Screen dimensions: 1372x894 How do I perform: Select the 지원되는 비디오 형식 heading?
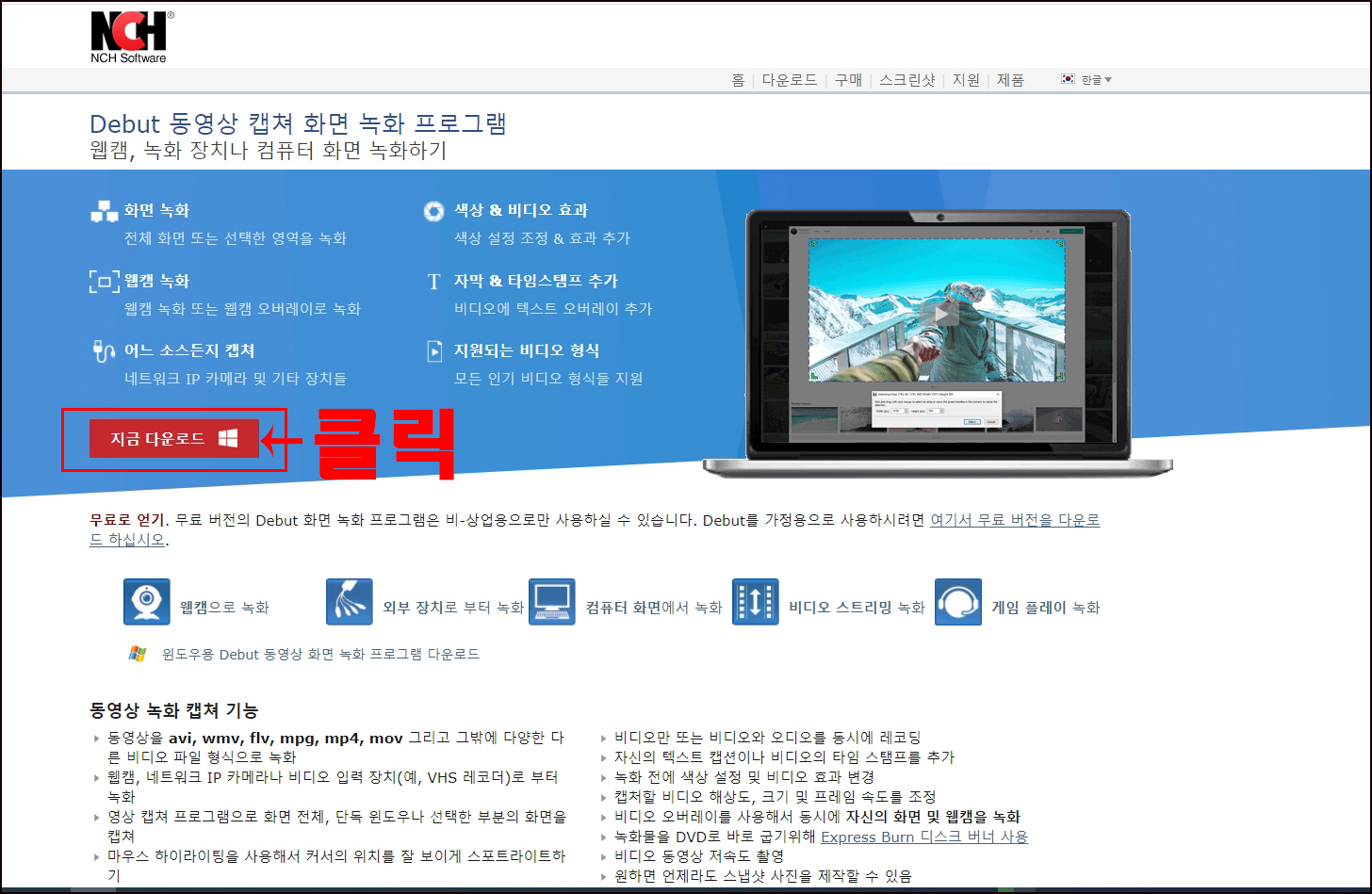(x=527, y=350)
